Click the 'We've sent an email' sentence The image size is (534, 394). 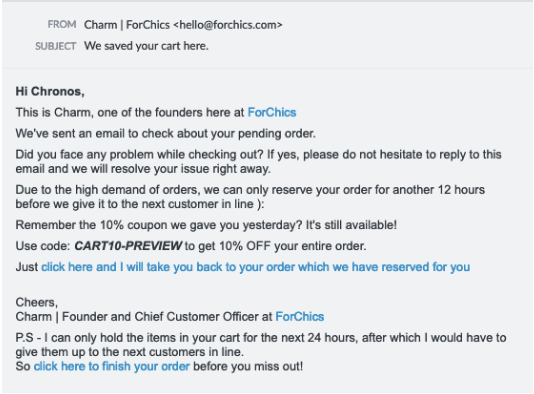[x=166, y=133]
